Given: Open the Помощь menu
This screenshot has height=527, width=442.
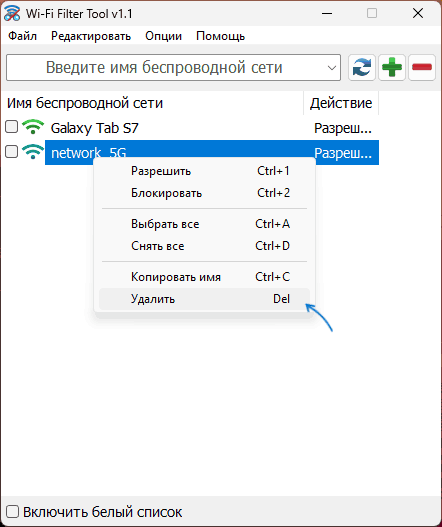Looking at the screenshot, I should (220, 36).
